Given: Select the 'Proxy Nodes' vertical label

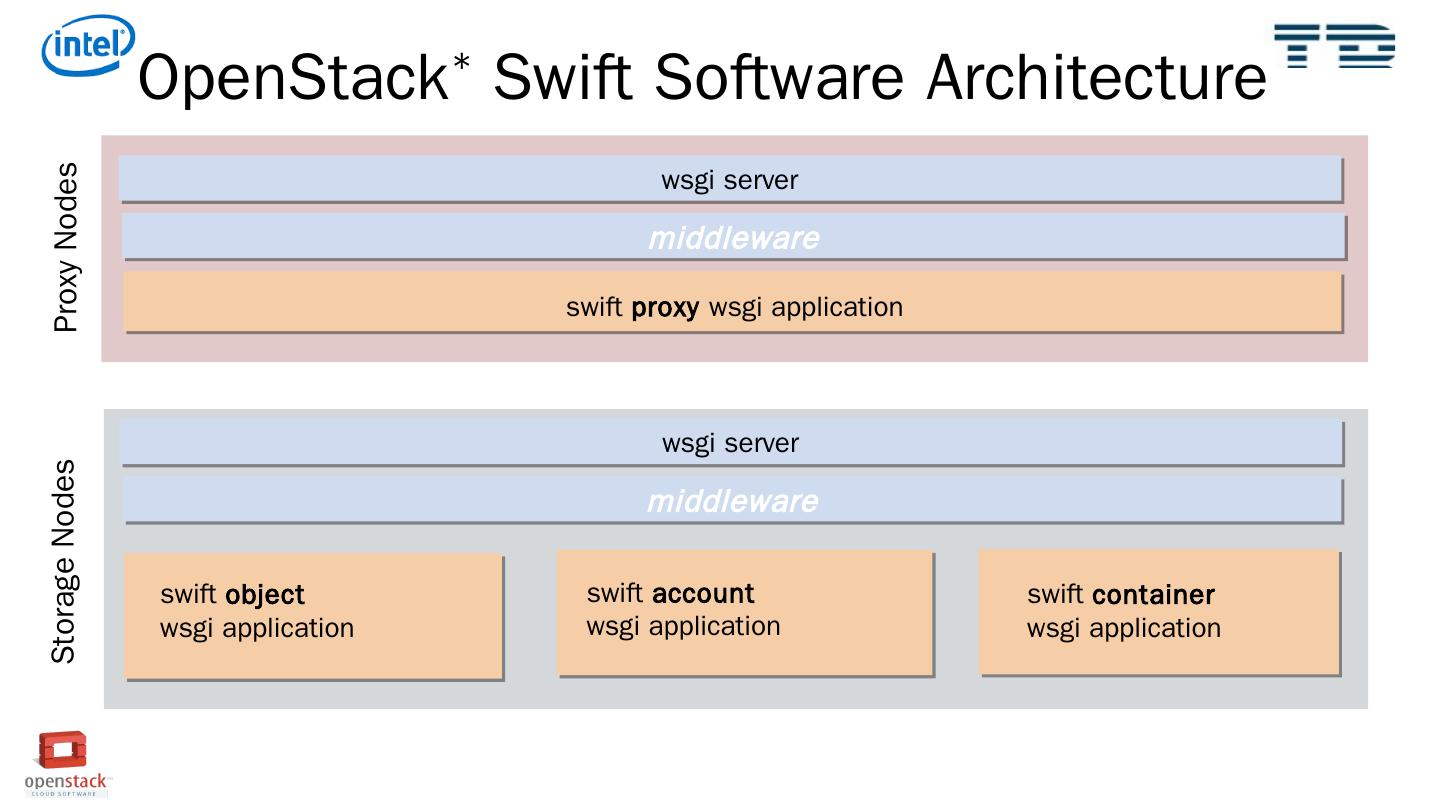Looking at the screenshot, I should [x=66, y=248].
